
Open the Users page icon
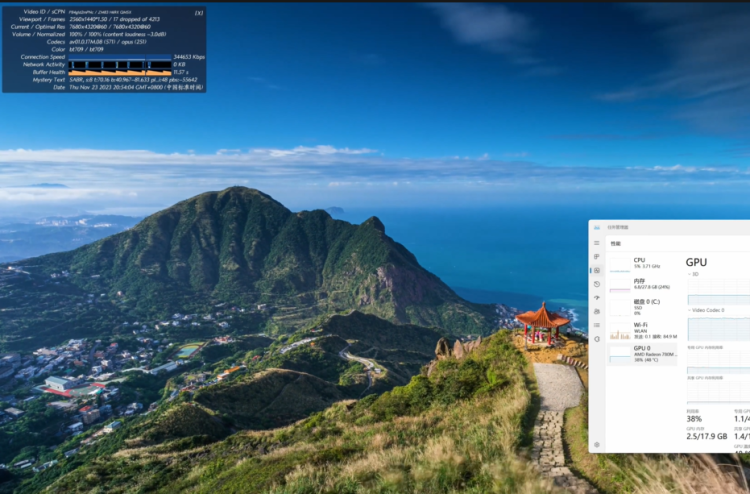click(x=596, y=311)
